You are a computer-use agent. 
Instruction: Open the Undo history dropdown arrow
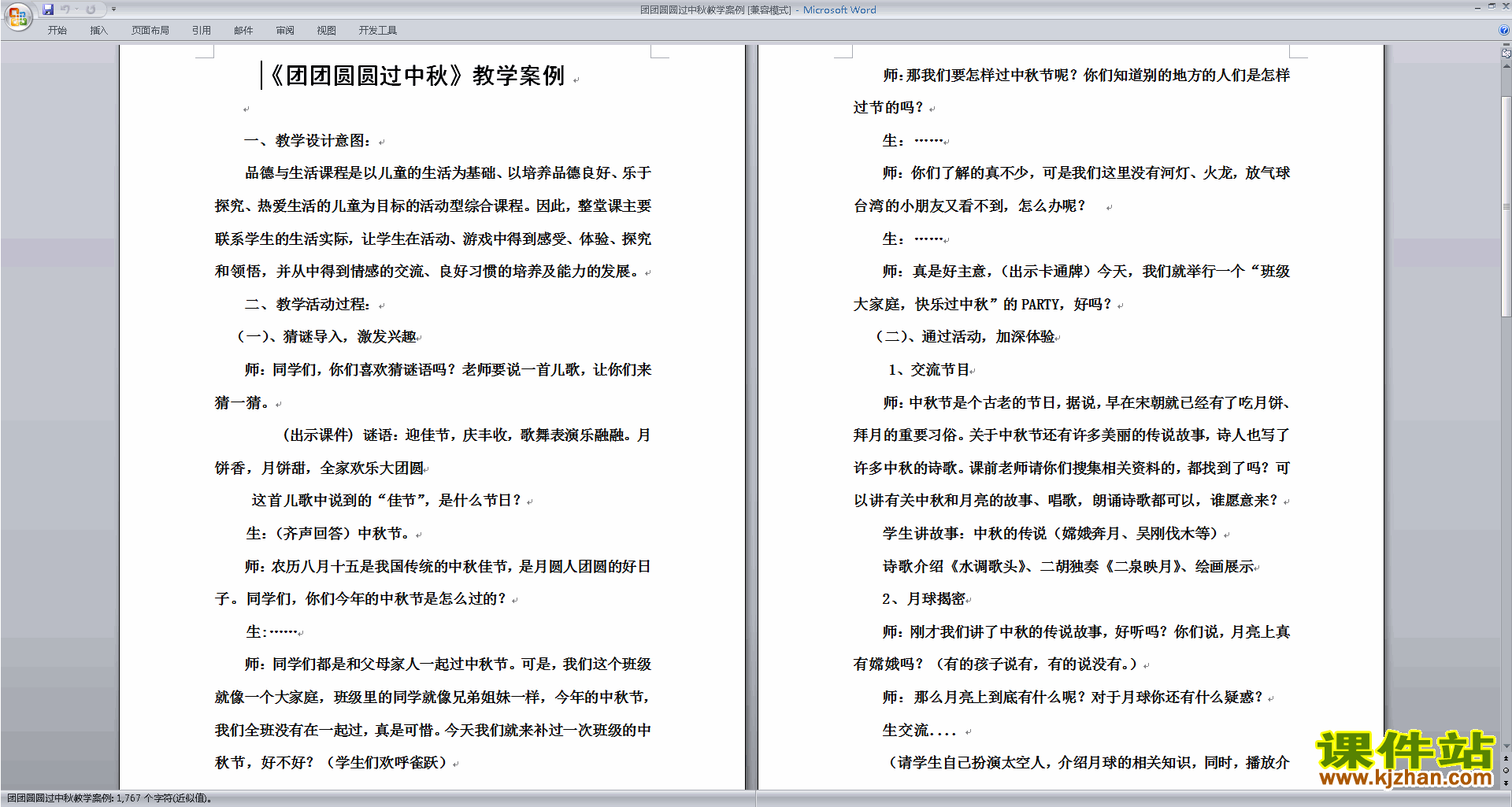pyautogui.click(x=76, y=9)
